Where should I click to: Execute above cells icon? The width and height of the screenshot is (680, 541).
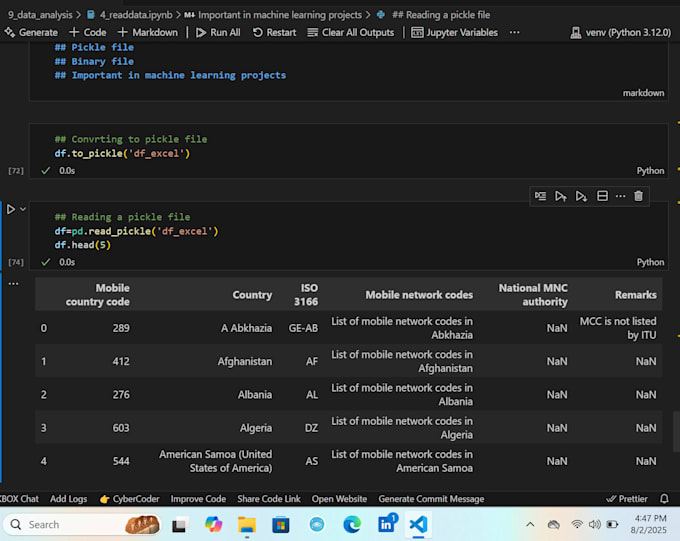click(561, 196)
